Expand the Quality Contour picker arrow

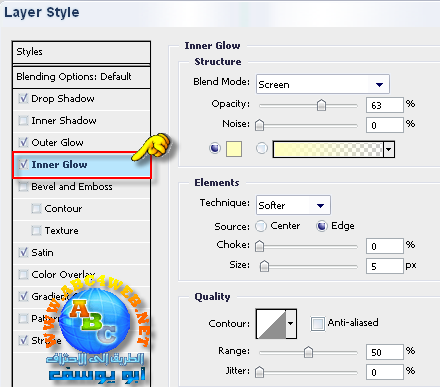[291, 324]
